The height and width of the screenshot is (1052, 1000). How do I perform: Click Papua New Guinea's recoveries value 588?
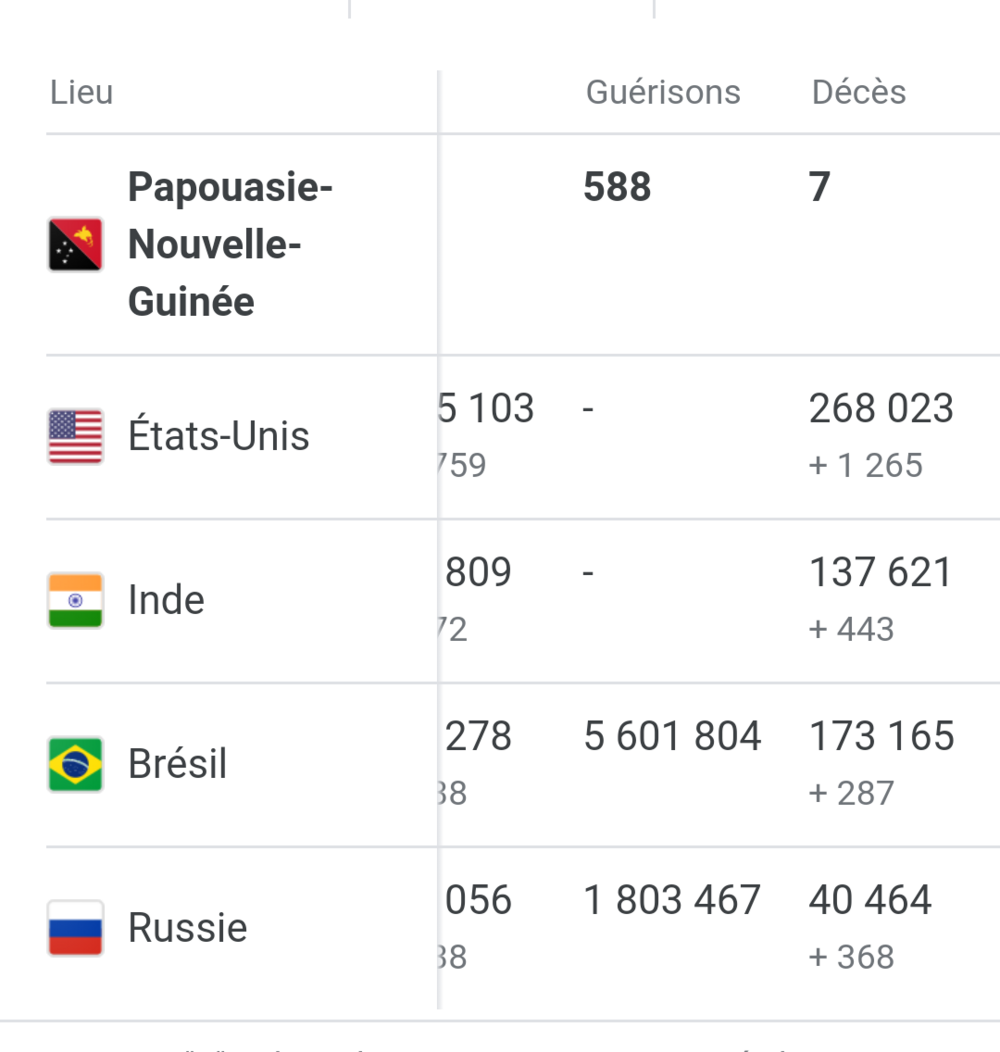pos(617,188)
